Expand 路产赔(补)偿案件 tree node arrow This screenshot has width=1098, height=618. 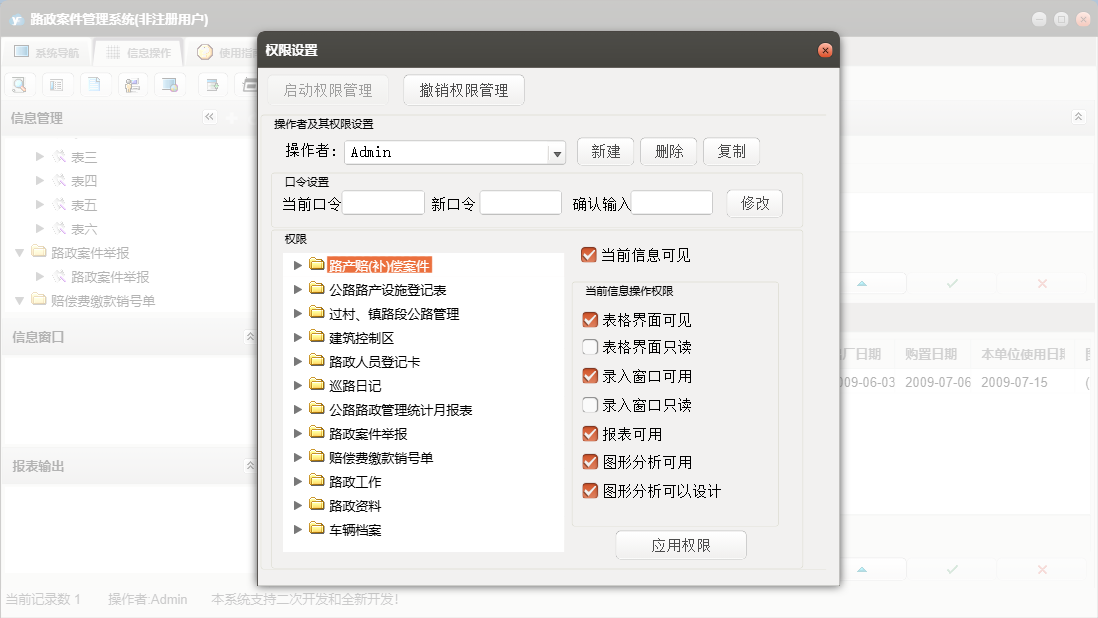(x=298, y=265)
